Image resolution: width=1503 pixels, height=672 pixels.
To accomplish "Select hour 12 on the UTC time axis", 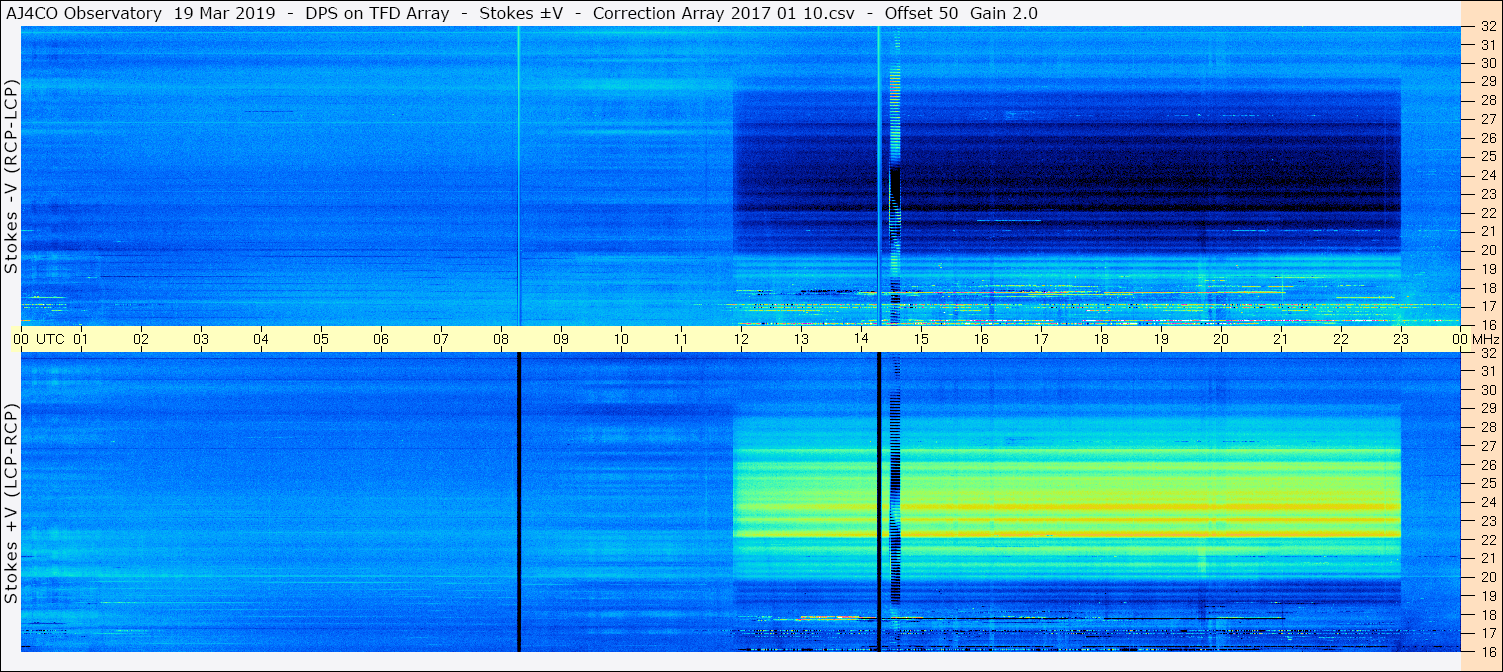I will (x=741, y=339).
